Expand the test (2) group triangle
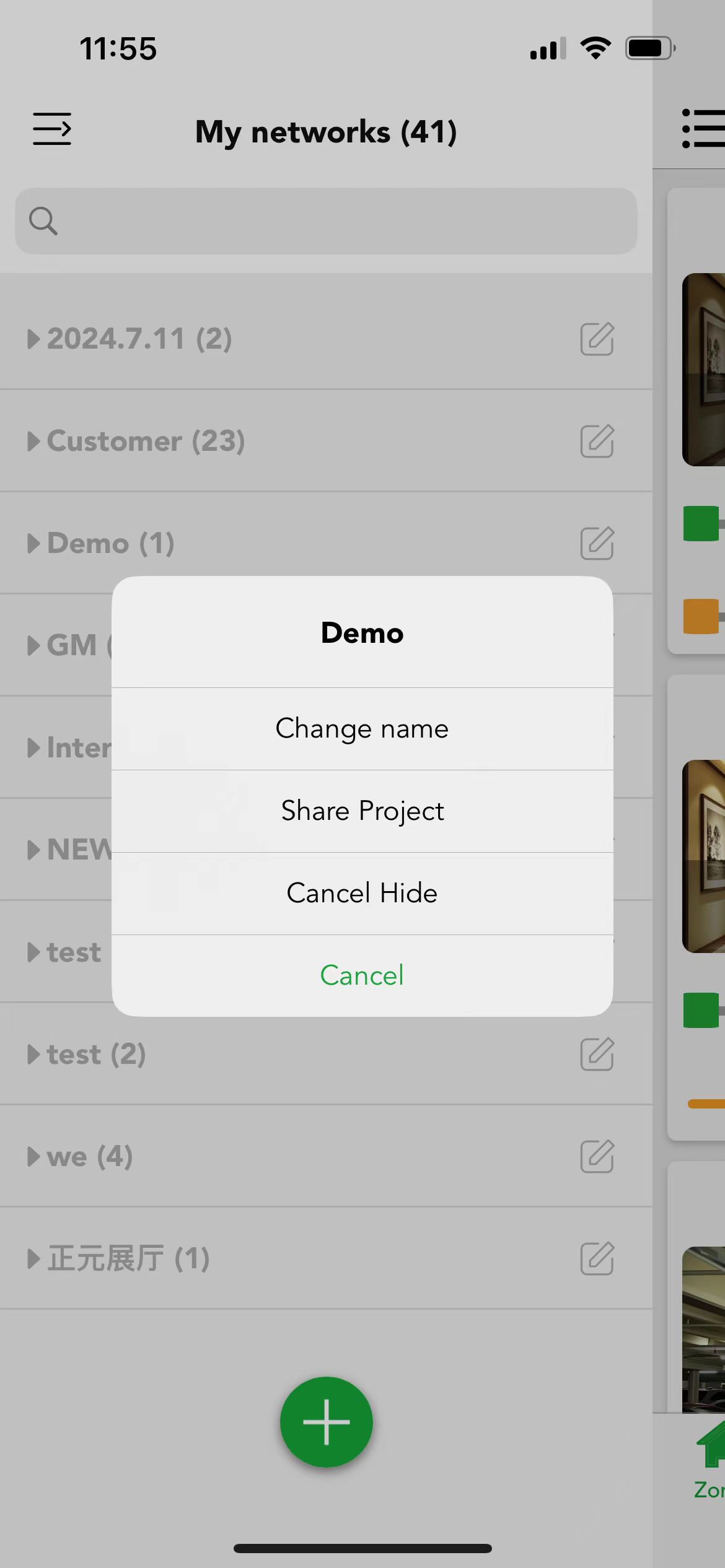 click(33, 1055)
